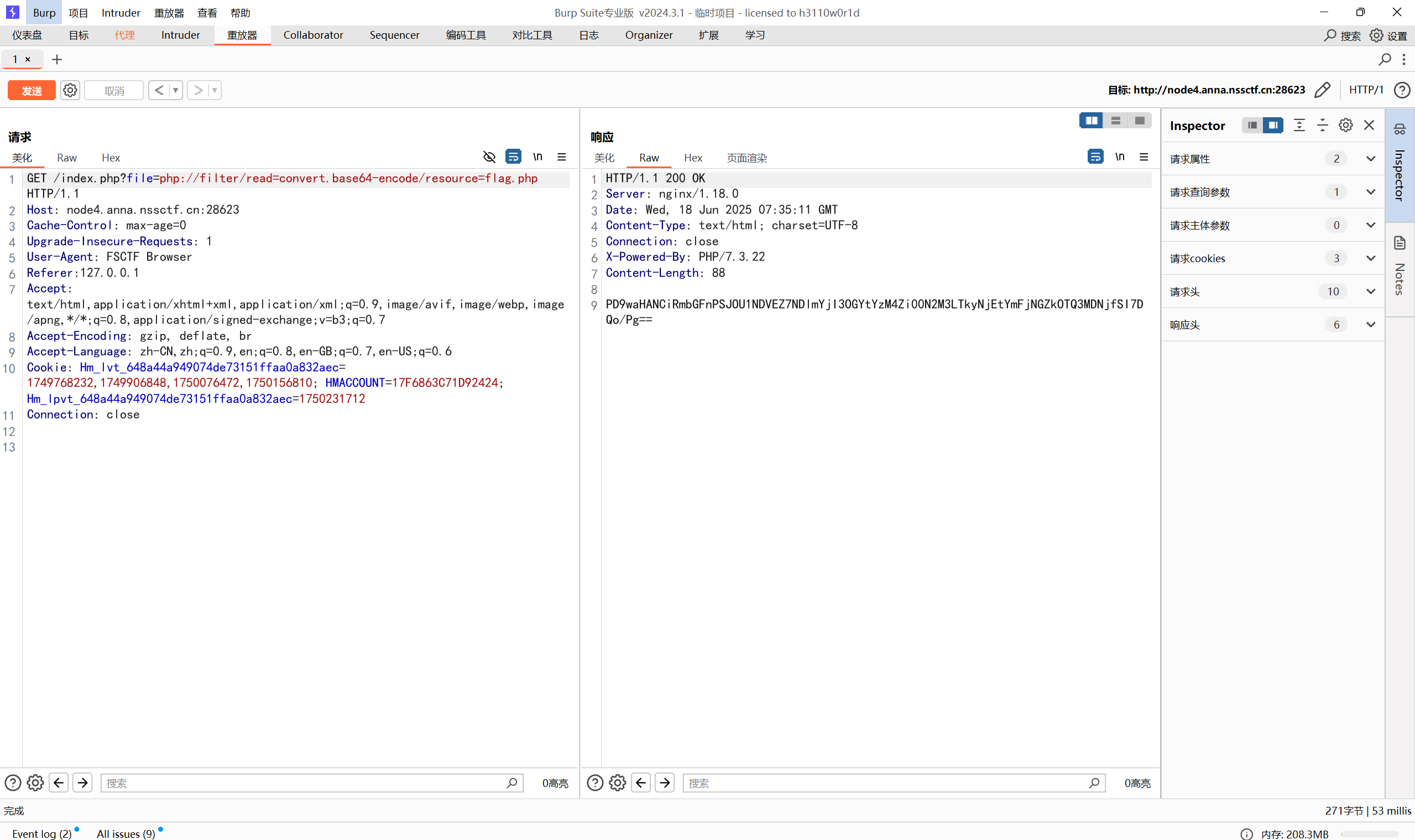This screenshot has height=840, width=1415.
Task: Select side-by-side layout view
Action: click(1092, 121)
